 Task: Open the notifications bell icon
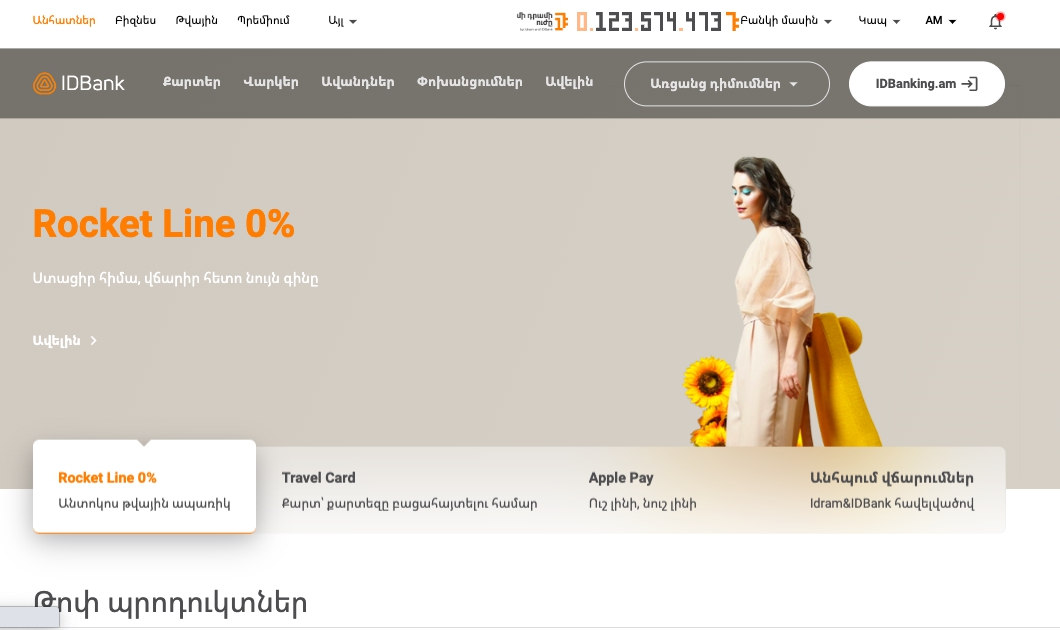pos(995,22)
